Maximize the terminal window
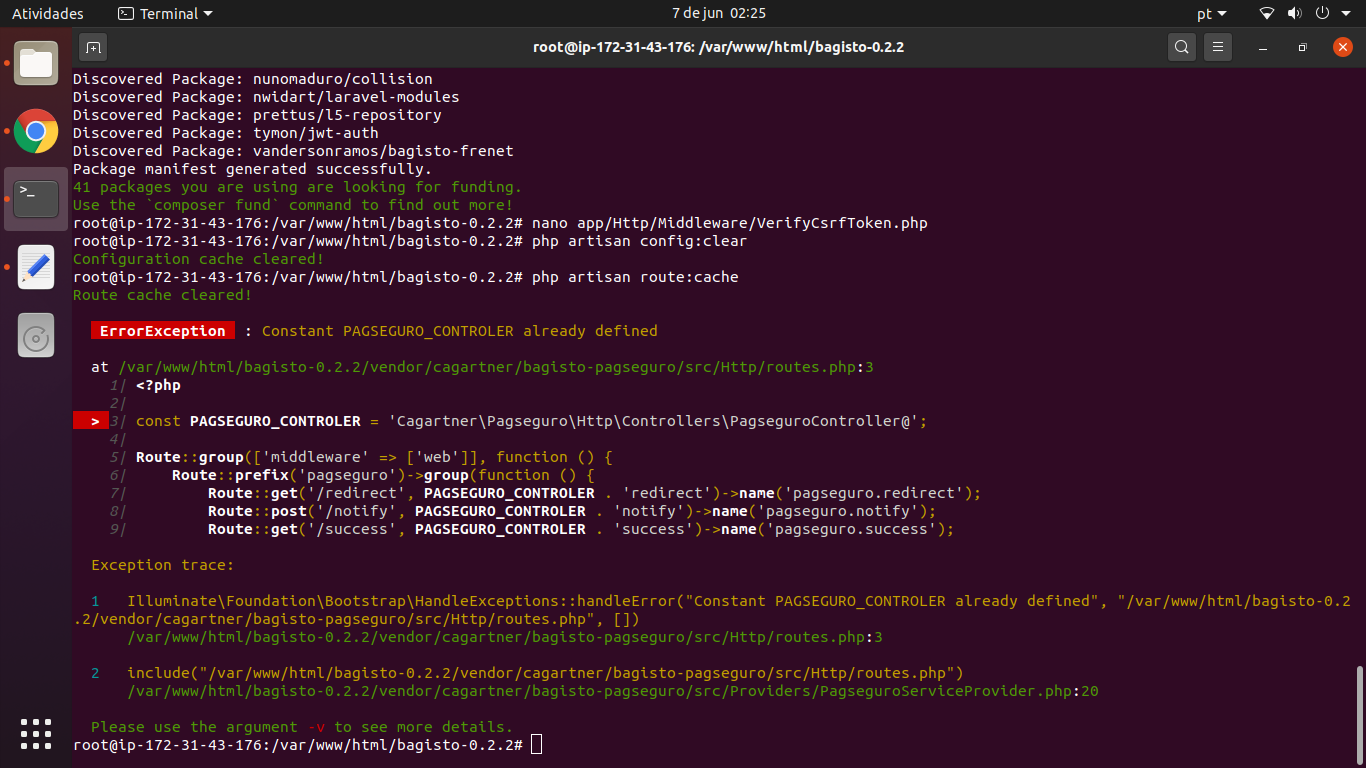The image size is (1366, 768). click(x=1302, y=47)
